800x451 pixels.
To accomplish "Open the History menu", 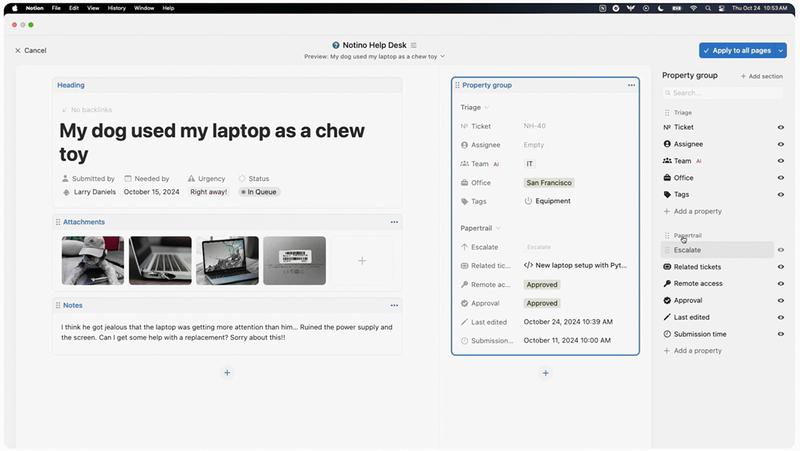I will pos(116,8).
